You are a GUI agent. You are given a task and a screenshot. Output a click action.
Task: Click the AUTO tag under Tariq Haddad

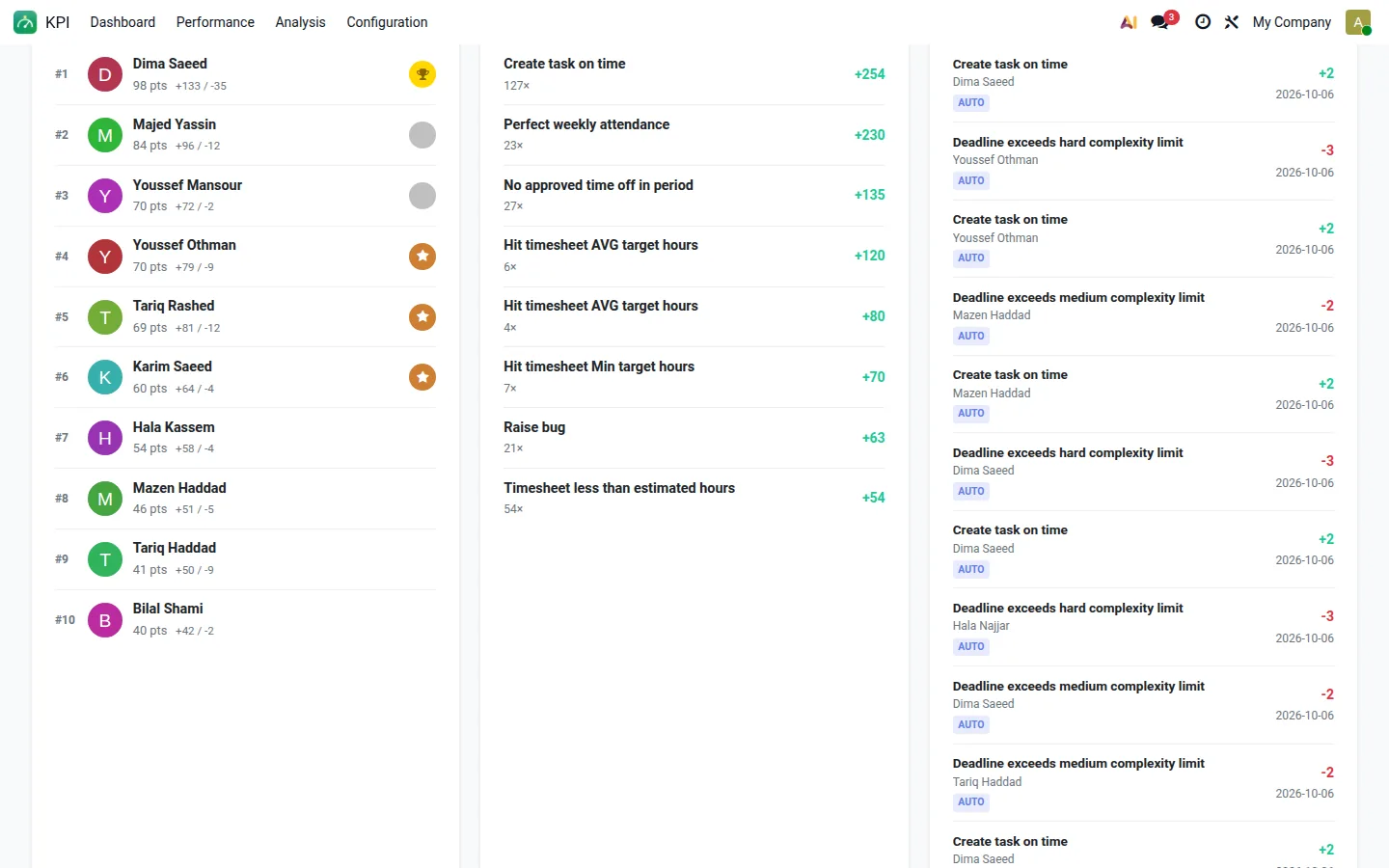(971, 802)
